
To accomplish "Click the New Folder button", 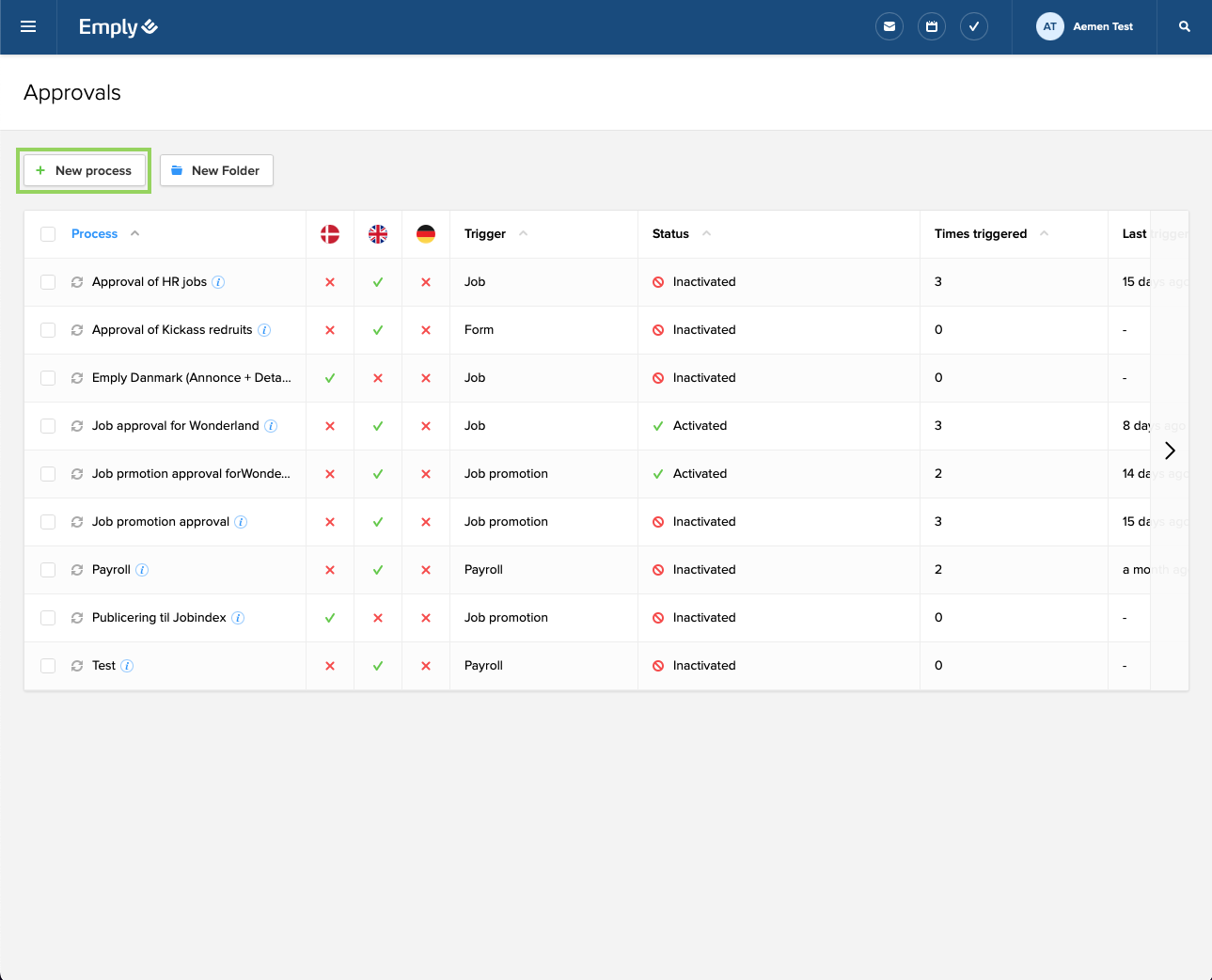I will coord(216,170).
